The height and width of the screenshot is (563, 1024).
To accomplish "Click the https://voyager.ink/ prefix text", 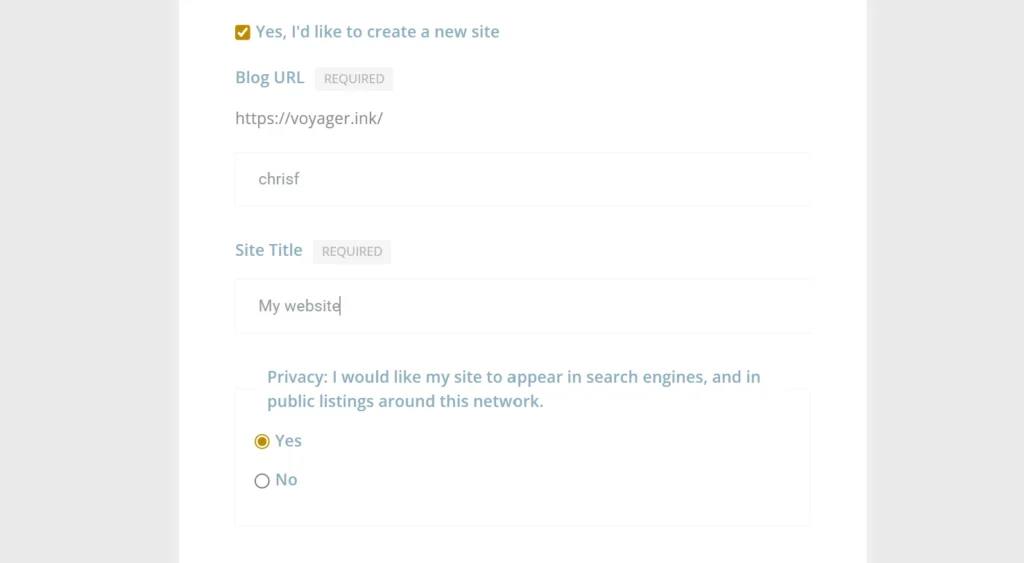I will coord(309,118).
